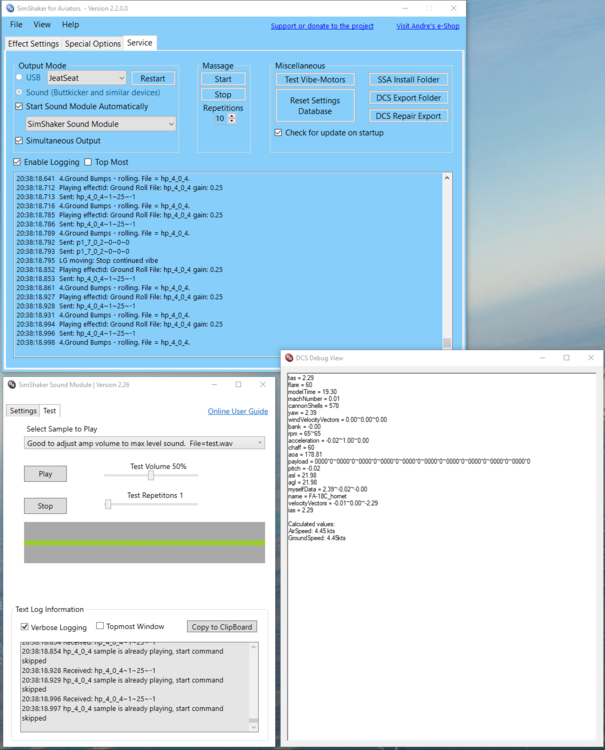Toggle Check for update on startup
The width and height of the screenshot is (605, 750).
click(x=278, y=132)
